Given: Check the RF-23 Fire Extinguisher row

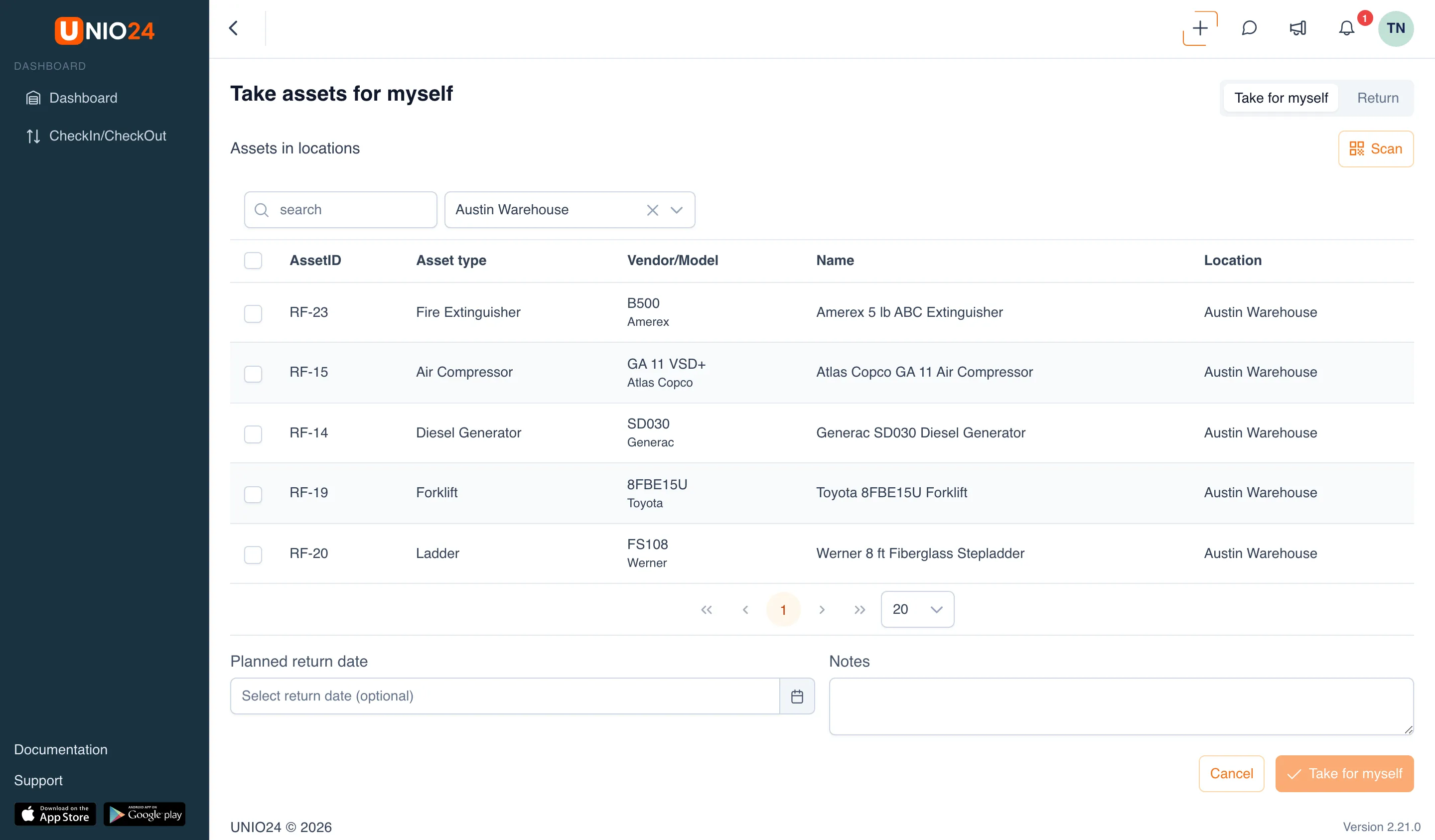Looking at the screenshot, I should tap(253, 314).
